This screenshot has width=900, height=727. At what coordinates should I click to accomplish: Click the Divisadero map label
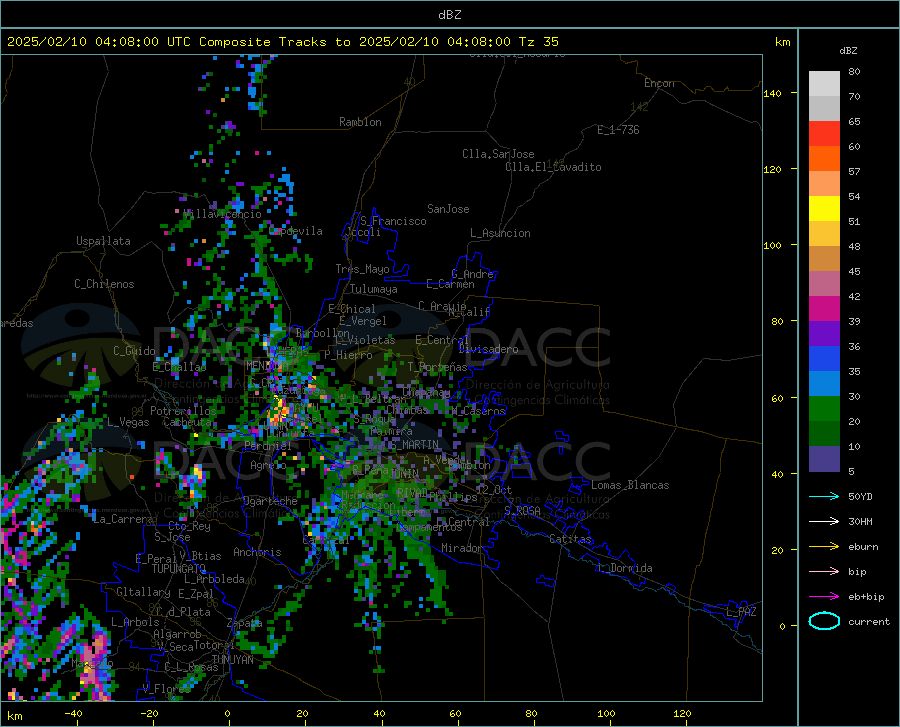tap(488, 349)
